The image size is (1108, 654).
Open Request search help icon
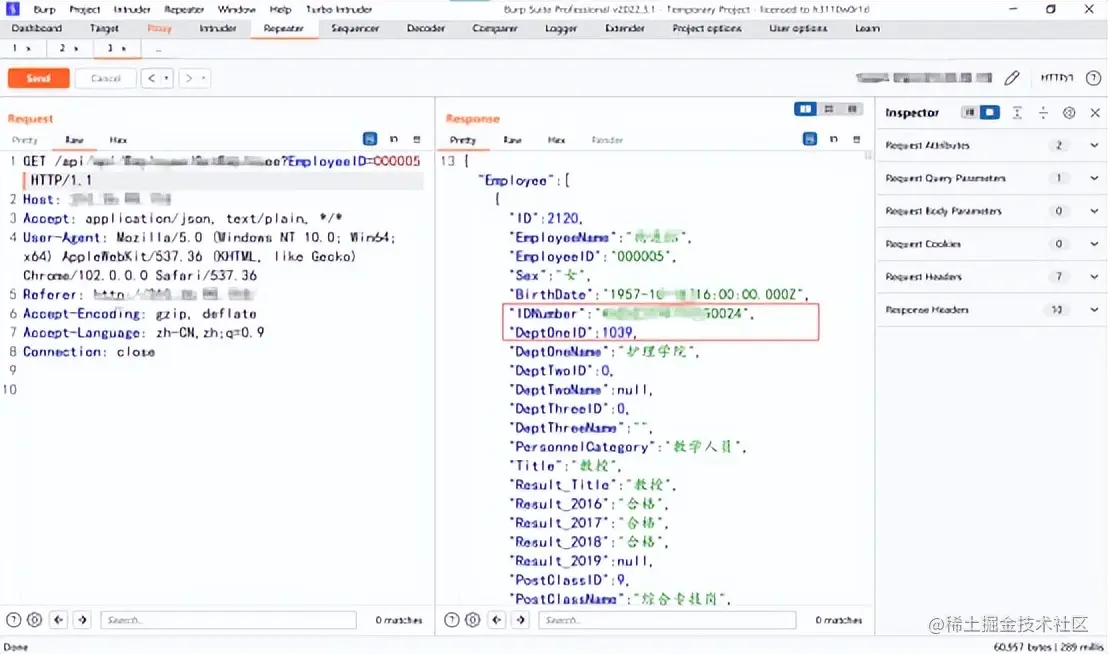pyautogui.click(x=13, y=620)
